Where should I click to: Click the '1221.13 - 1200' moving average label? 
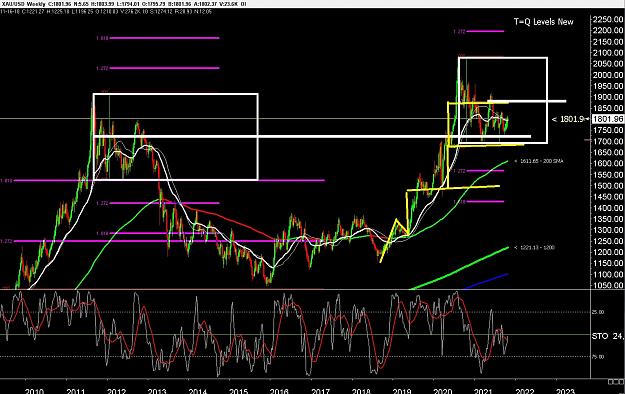tap(535, 248)
